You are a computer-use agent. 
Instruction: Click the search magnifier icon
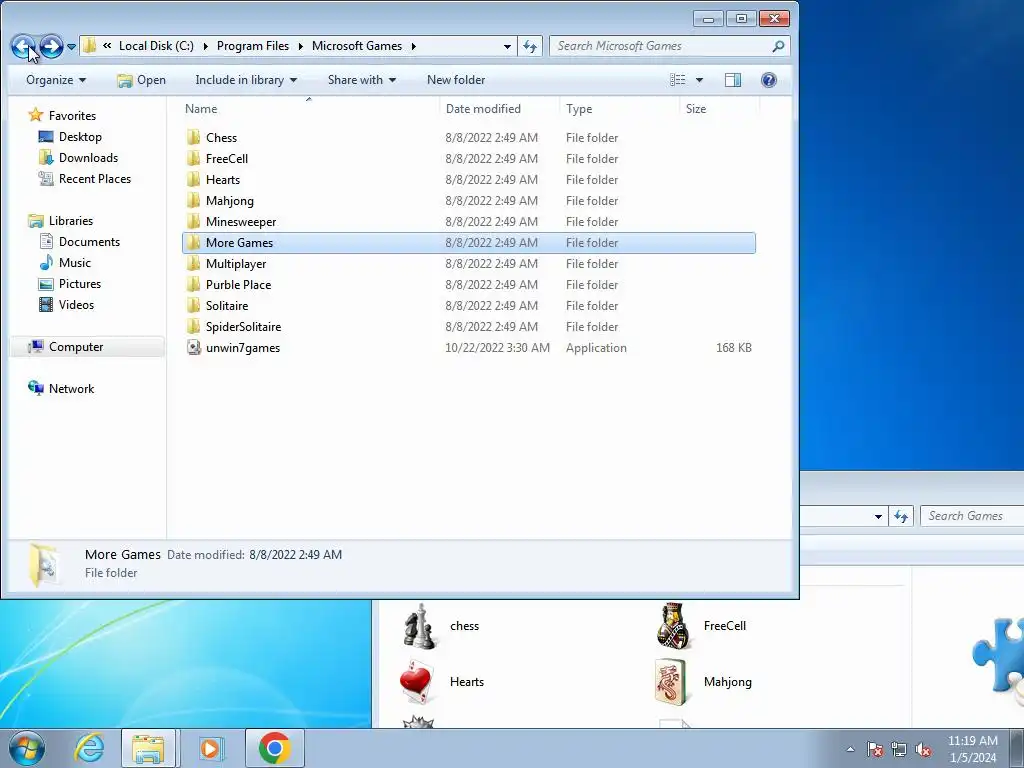(x=778, y=46)
